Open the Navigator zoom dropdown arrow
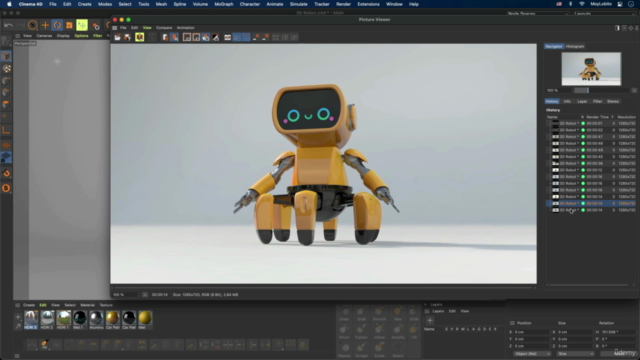This screenshot has width=640, height=360. click(634, 91)
